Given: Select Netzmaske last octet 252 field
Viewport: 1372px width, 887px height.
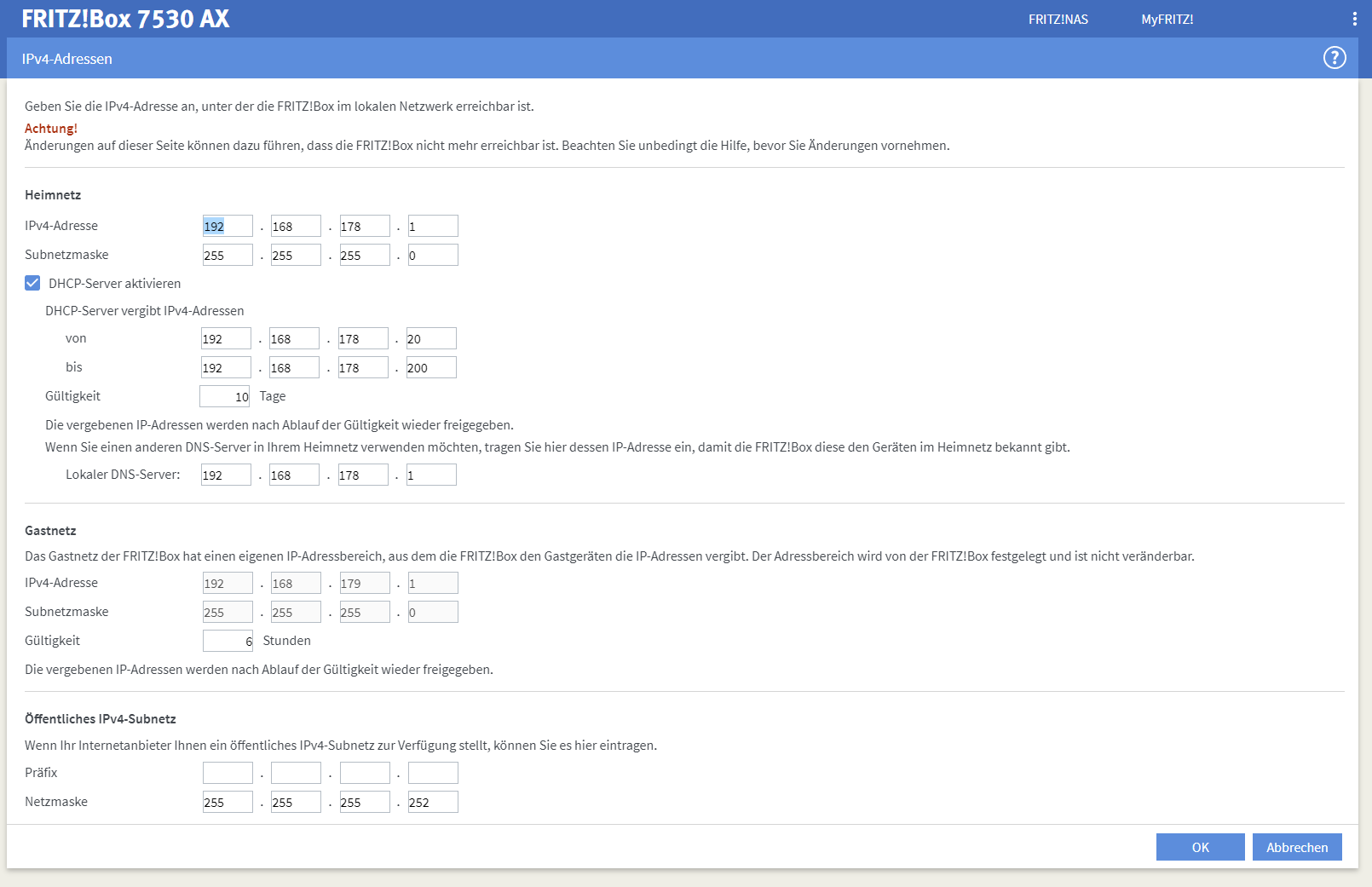Looking at the screenshot, I should [433, 802].
